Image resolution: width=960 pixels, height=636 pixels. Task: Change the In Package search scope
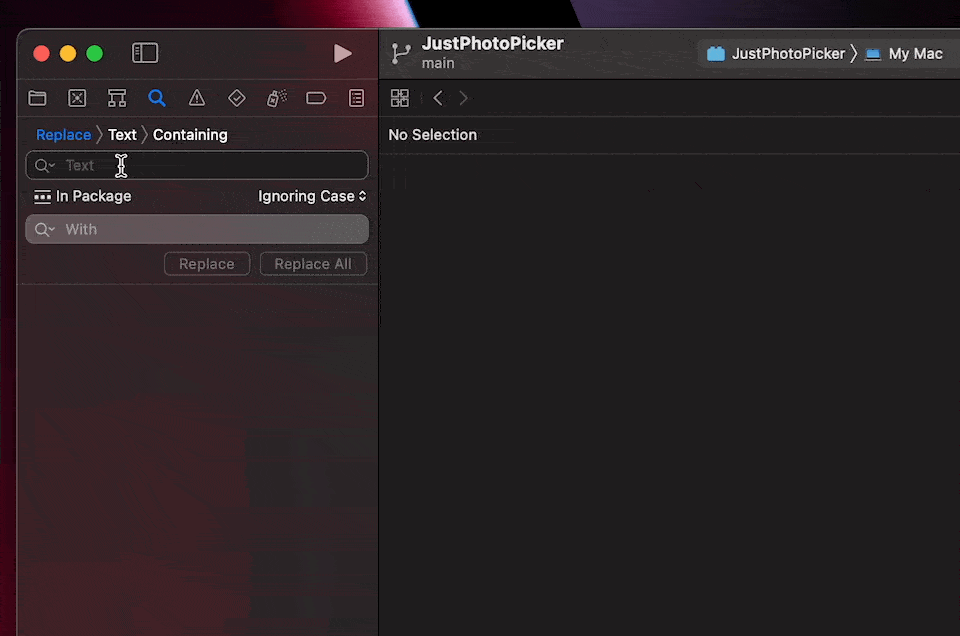point(83,196)
